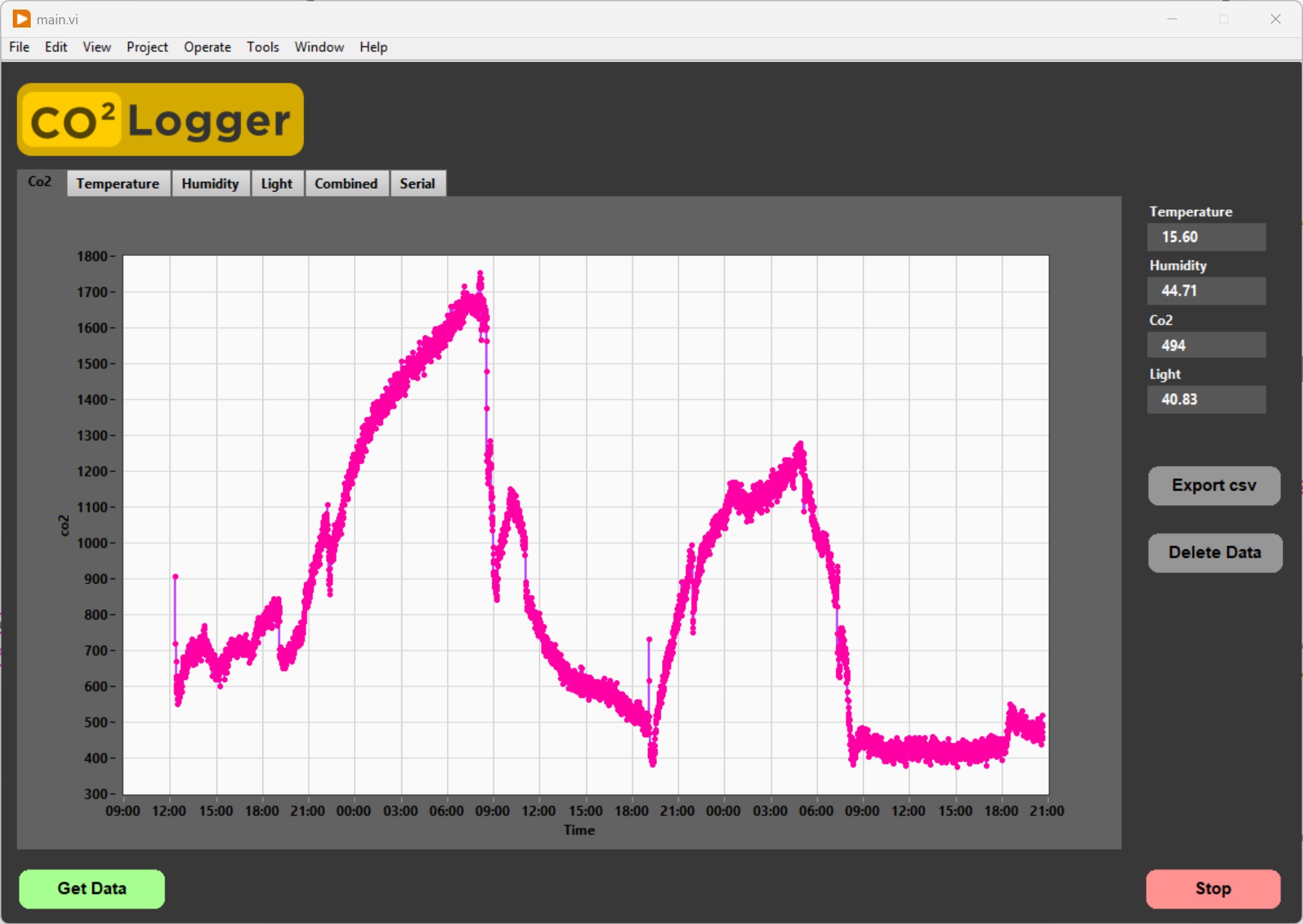Open the Window menu

318,47
